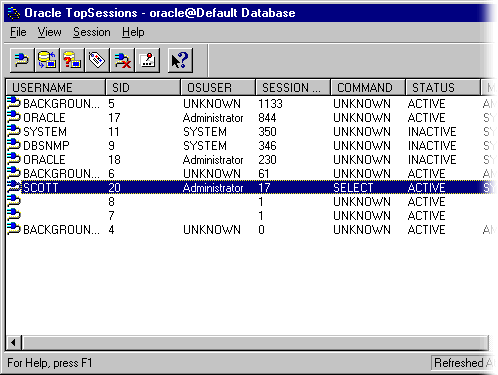Click SYSTEM OSUSER in DBSNMP row
Viewport: 498px width, 375px height.
click(x=205, y=146)
